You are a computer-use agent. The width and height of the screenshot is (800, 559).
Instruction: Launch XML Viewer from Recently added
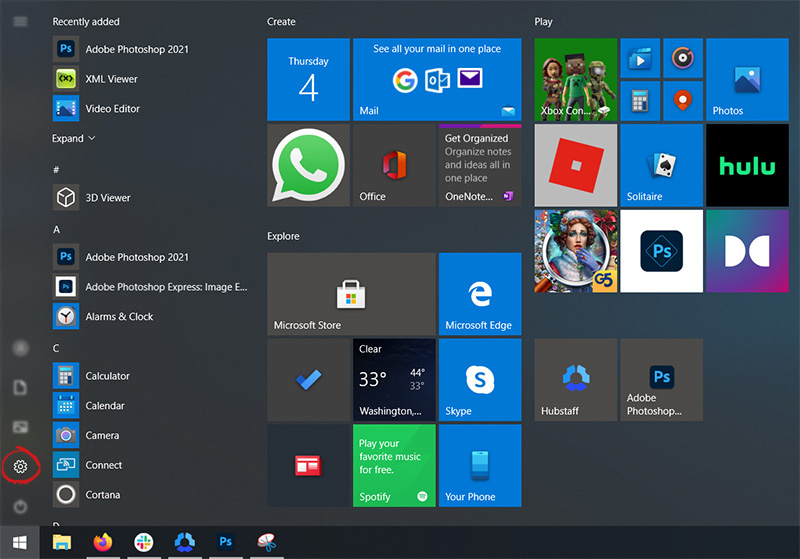[x=151, y=79]
